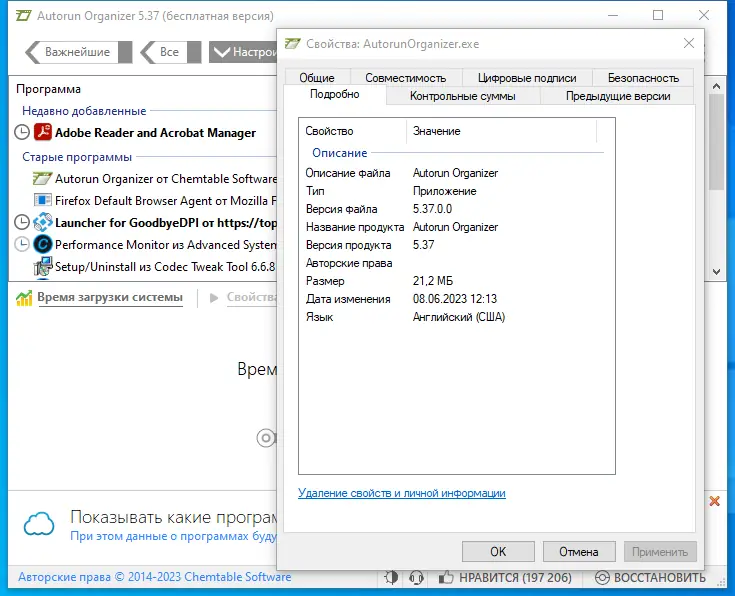Click the cloud icon in bottom banner
The image size is (735, 596).
(x=39, y=524)
